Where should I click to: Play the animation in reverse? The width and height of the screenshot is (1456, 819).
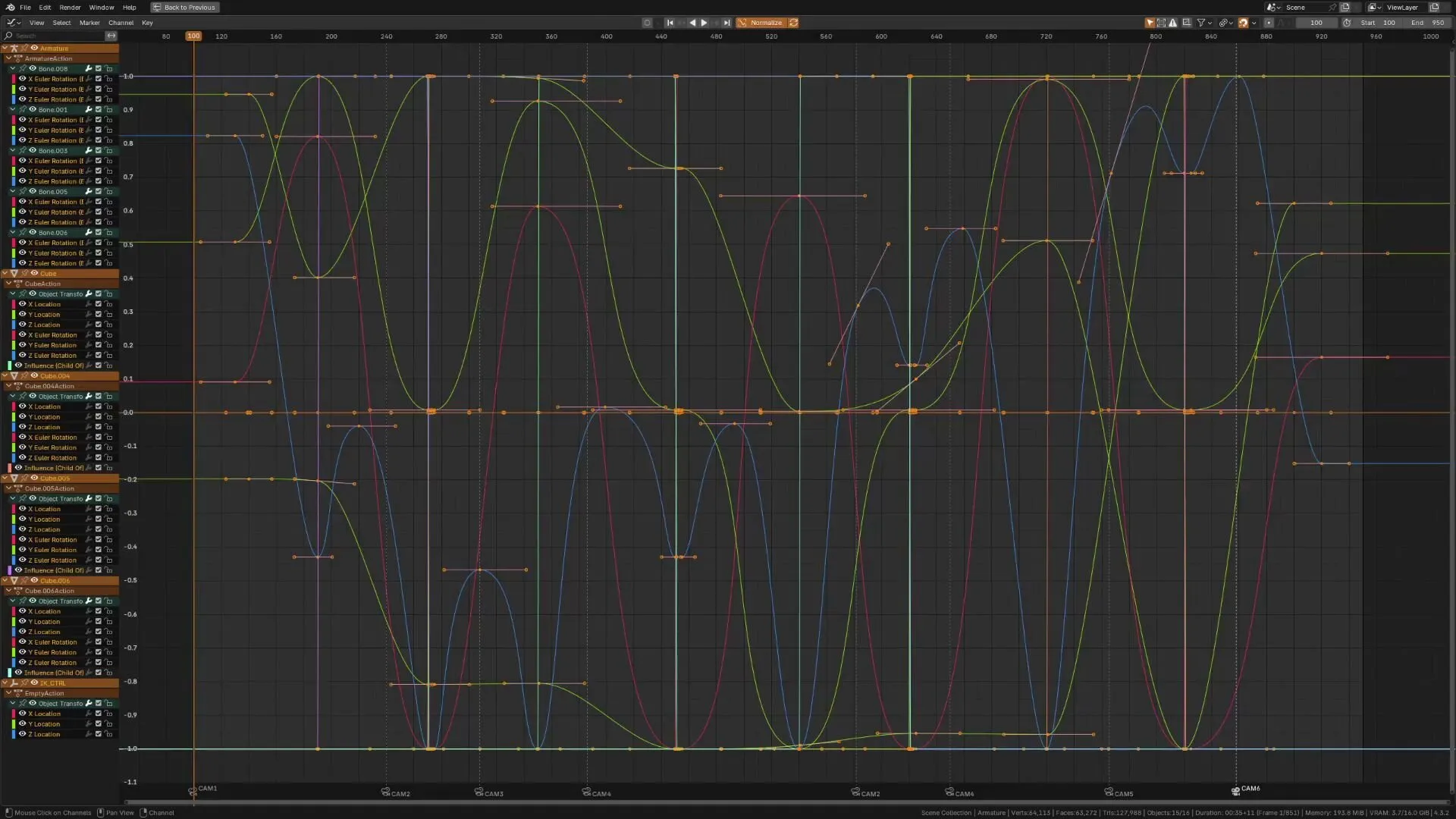click(692, 23)
